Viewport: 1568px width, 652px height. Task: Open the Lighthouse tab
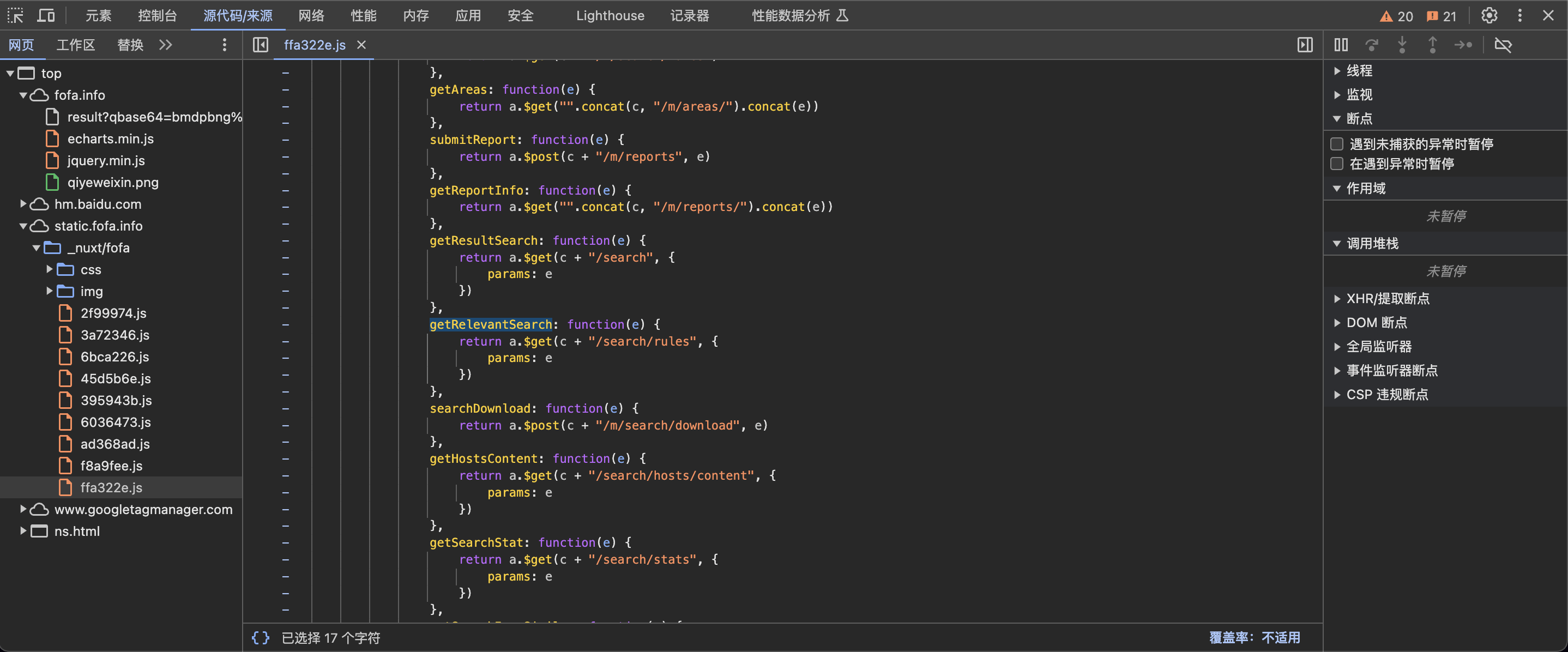coord(610,16)
